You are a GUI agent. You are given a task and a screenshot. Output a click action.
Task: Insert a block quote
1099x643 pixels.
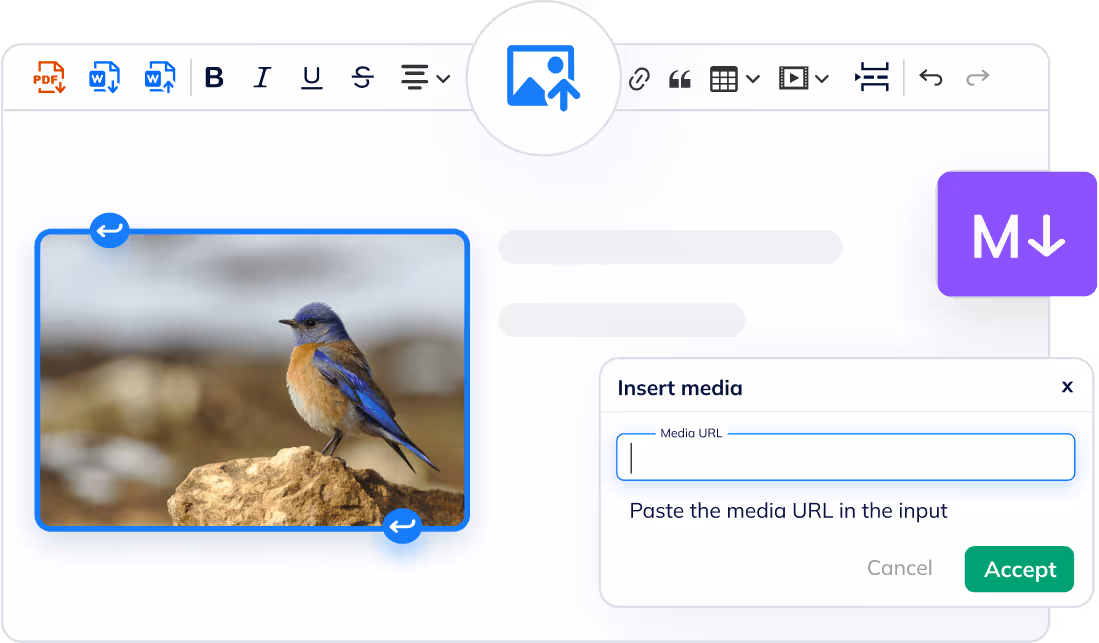(680, 79)
